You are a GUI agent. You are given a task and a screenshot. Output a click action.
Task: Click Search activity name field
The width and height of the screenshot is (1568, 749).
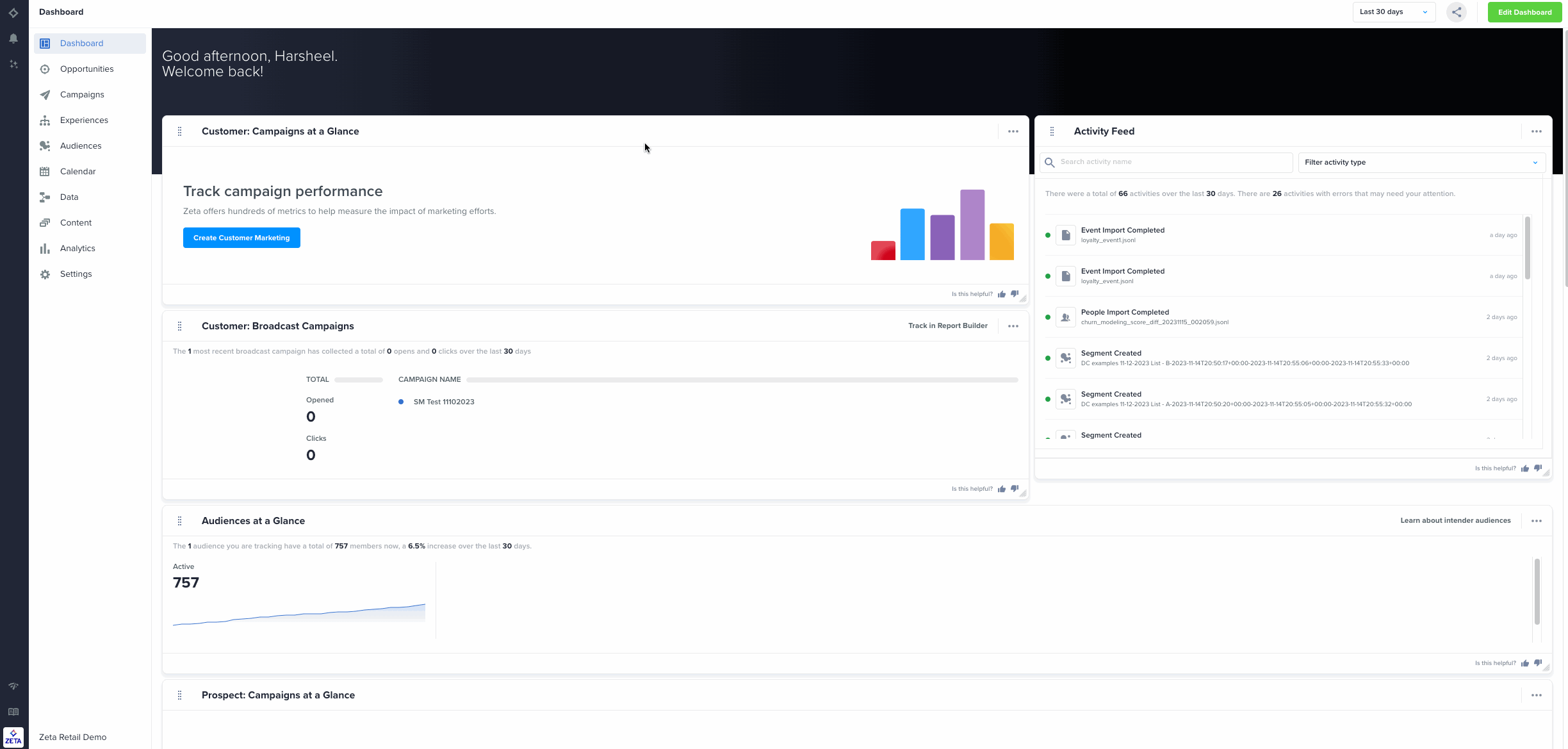pyautogui.click(x=1172, y=163)
